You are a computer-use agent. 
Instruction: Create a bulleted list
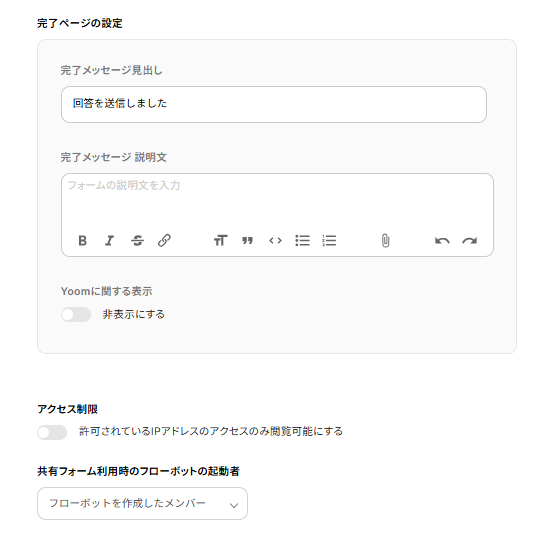[302, 241]
